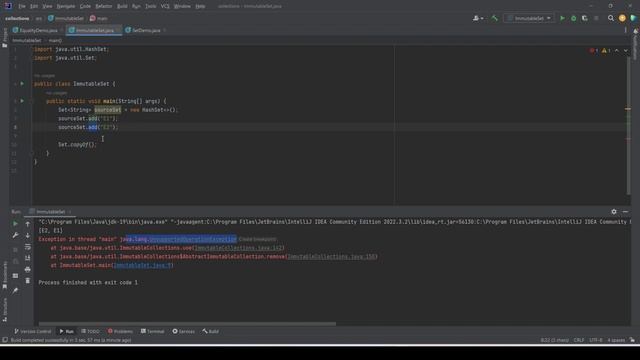Click the green Run button in top toolbar
Viewport: 640px width, 360px height.
point(562,18)
